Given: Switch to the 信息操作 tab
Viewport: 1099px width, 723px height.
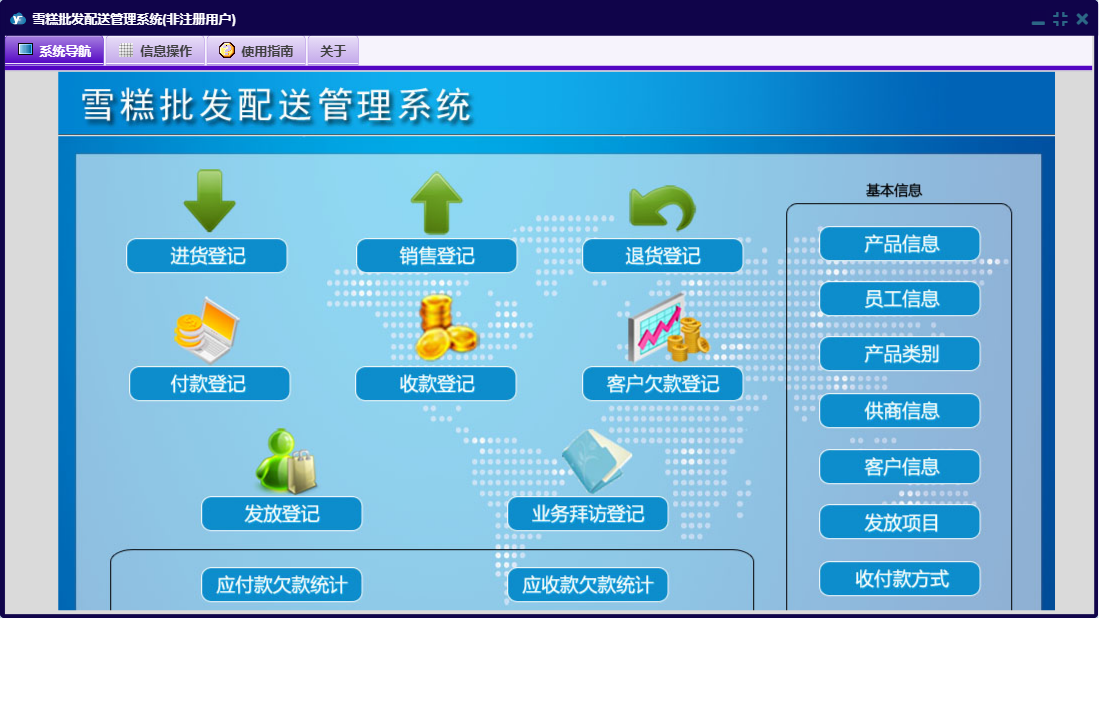Looking at the screenshot, I should click(156, 50).
